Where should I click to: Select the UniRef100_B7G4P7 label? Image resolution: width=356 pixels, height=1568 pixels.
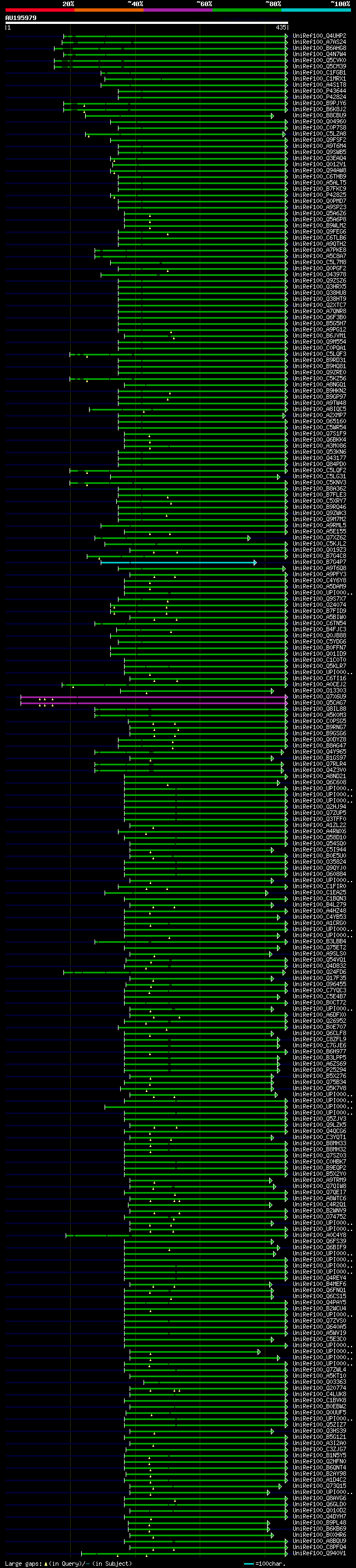coord(319,562)
